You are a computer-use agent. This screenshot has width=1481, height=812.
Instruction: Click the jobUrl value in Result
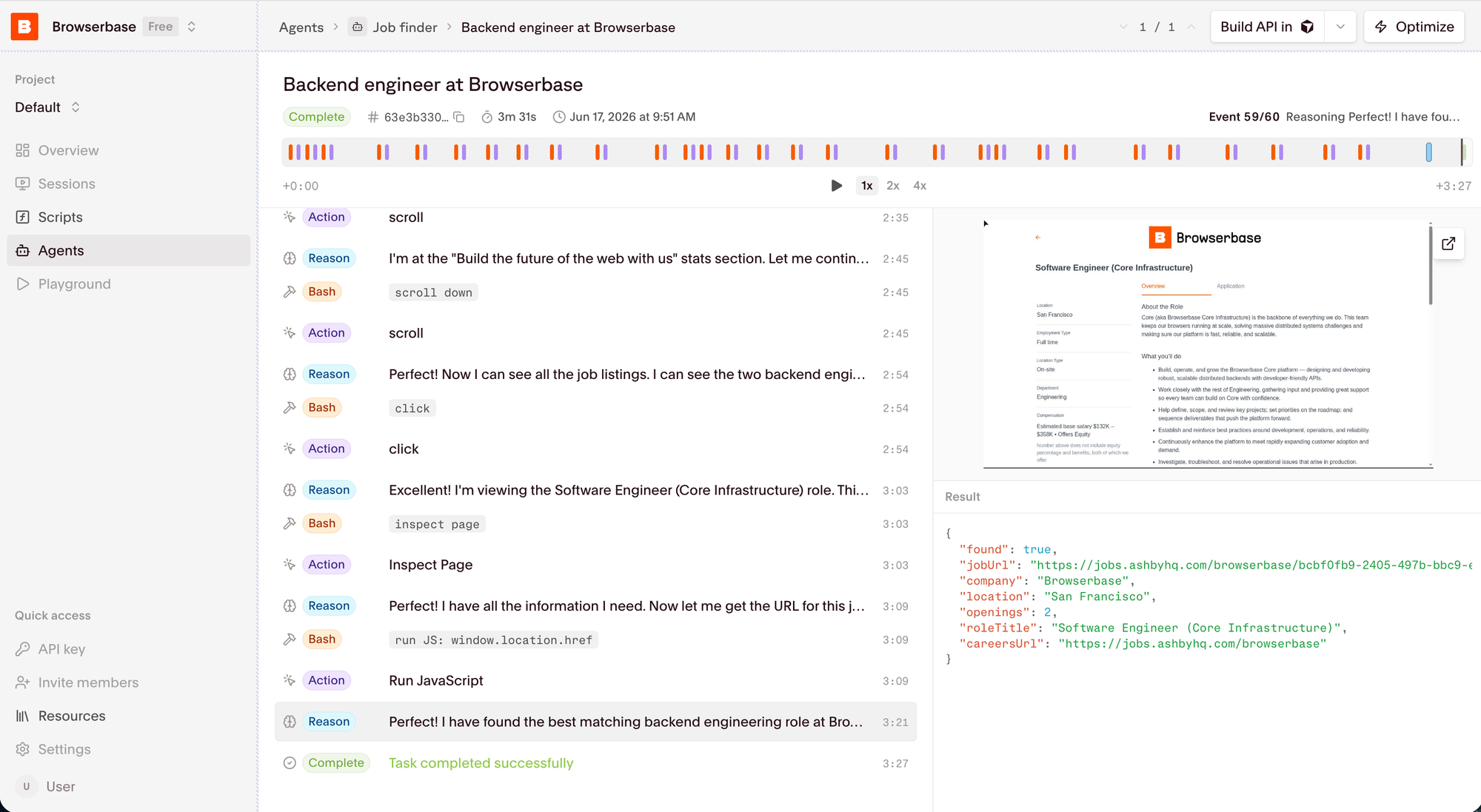[x=1251, y=565]
